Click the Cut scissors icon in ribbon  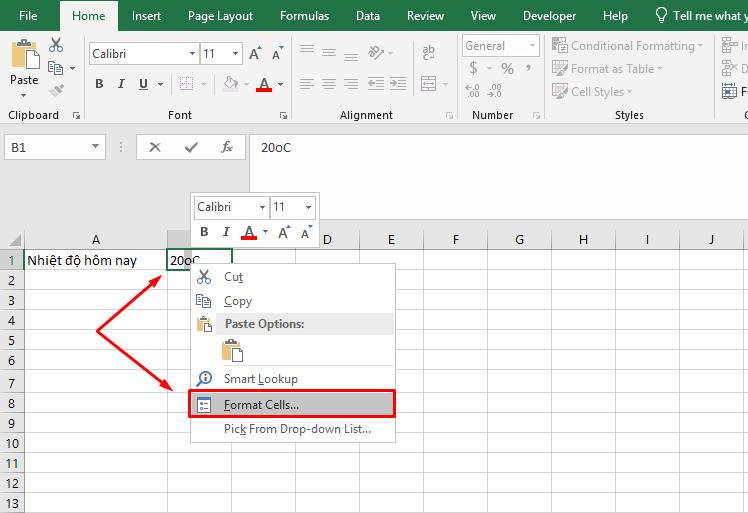(56, 45)
